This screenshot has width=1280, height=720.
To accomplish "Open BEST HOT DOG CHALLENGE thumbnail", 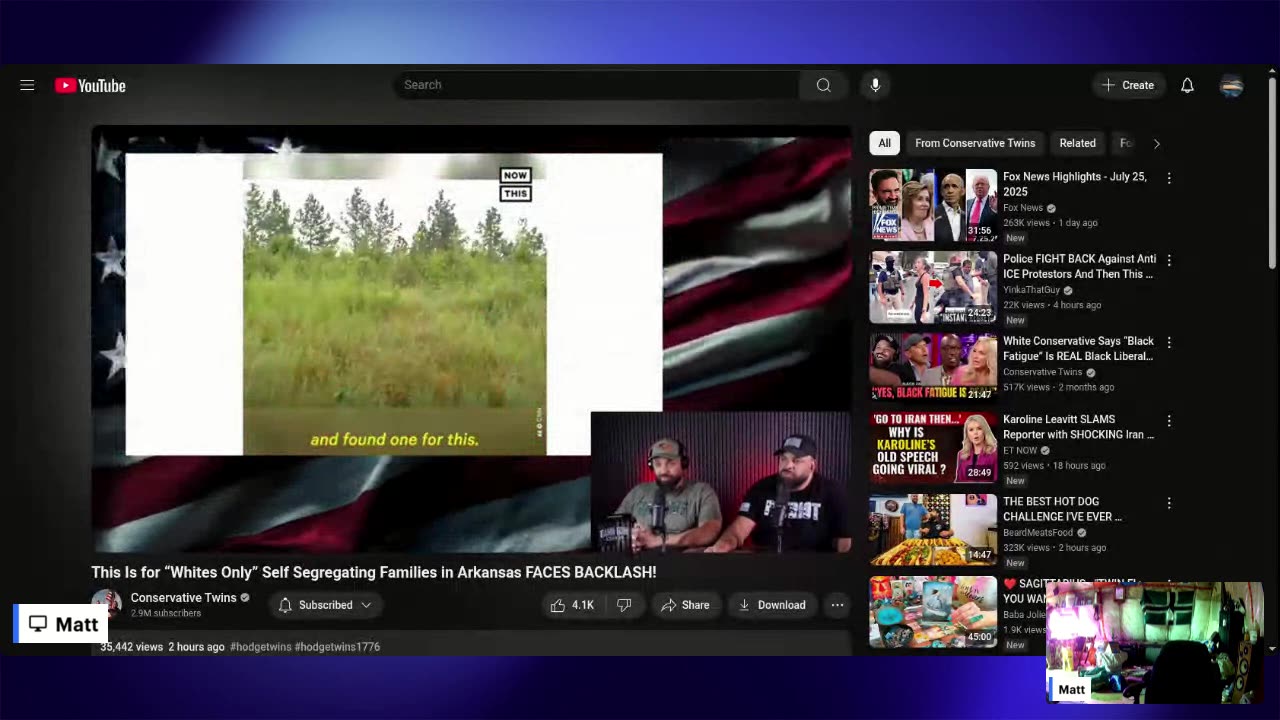I will [x=933, y=530].
